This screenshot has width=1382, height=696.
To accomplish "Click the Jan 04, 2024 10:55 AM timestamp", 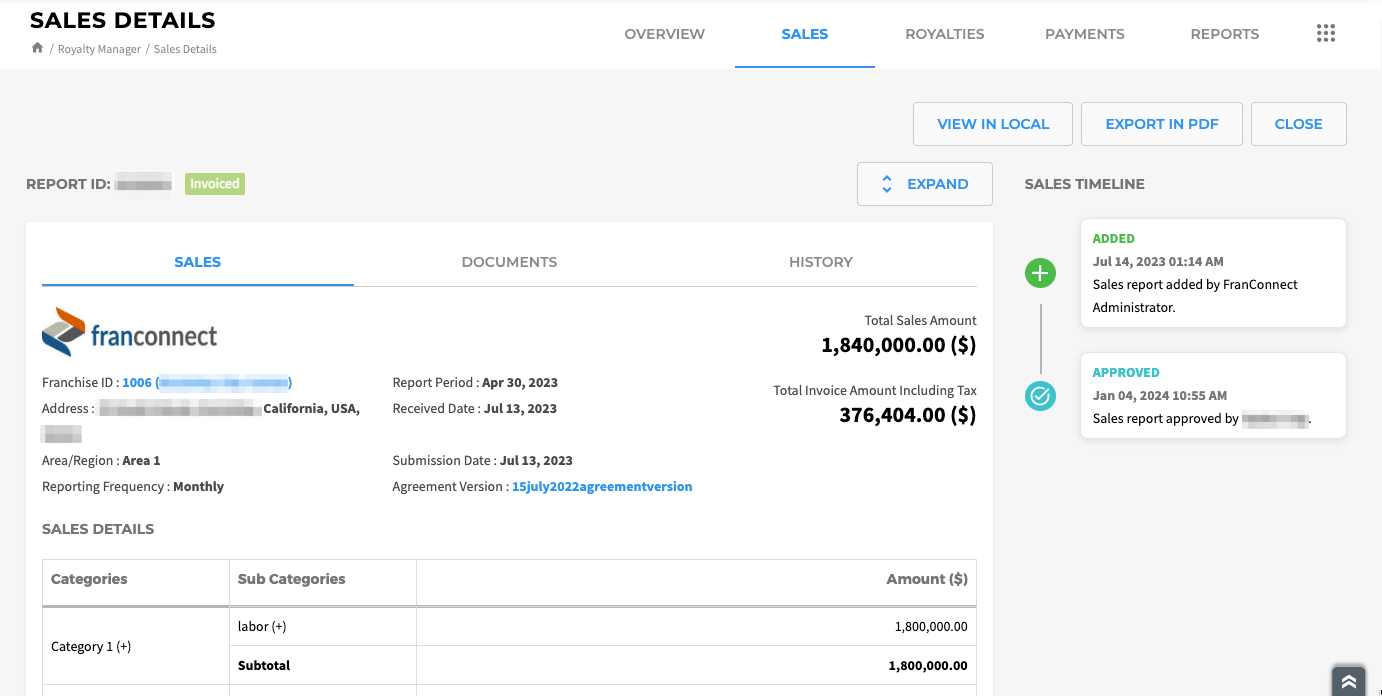I will click(1160, 395).
